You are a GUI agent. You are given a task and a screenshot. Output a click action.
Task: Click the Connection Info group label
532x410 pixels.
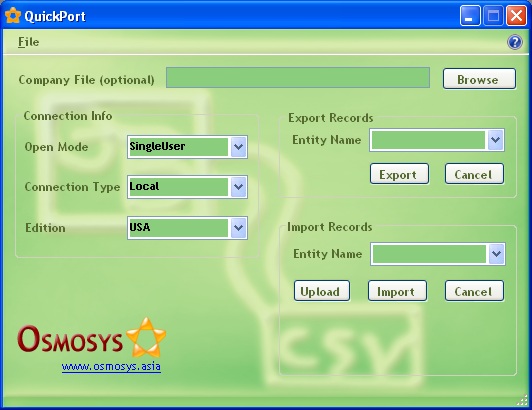(68, 116)
